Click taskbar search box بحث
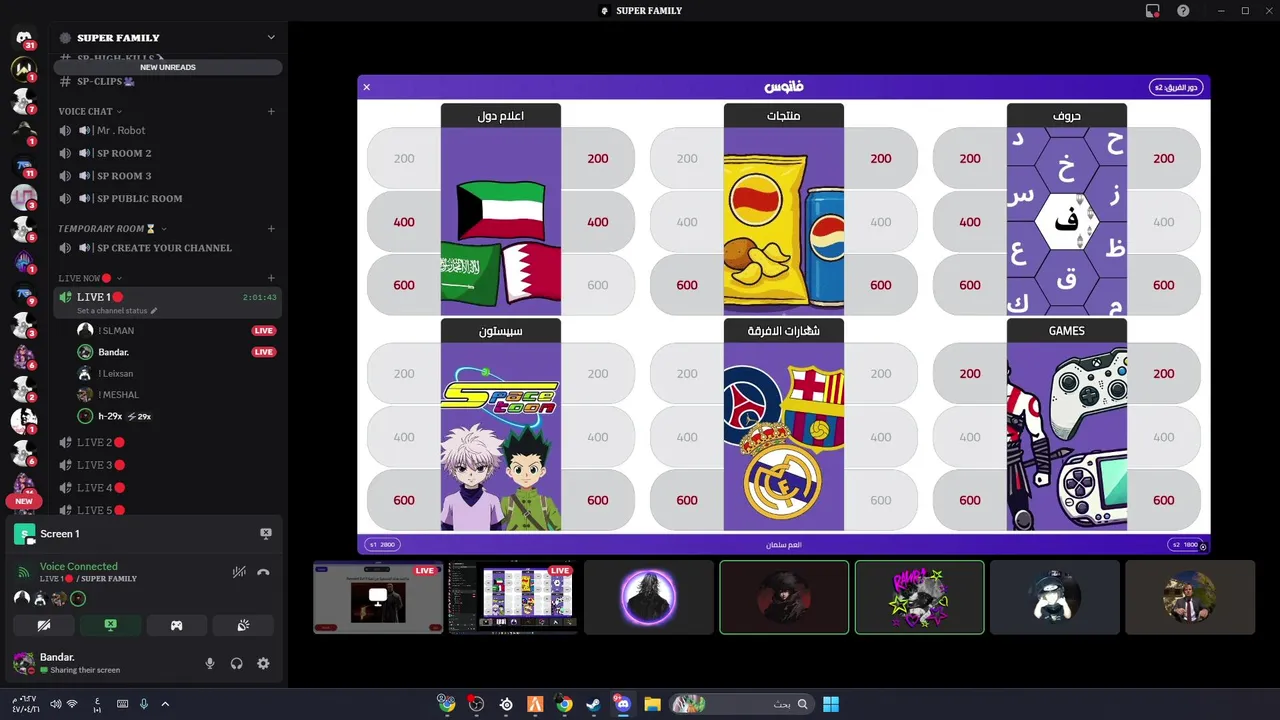Screen dimensions: 1280x720 740,704
